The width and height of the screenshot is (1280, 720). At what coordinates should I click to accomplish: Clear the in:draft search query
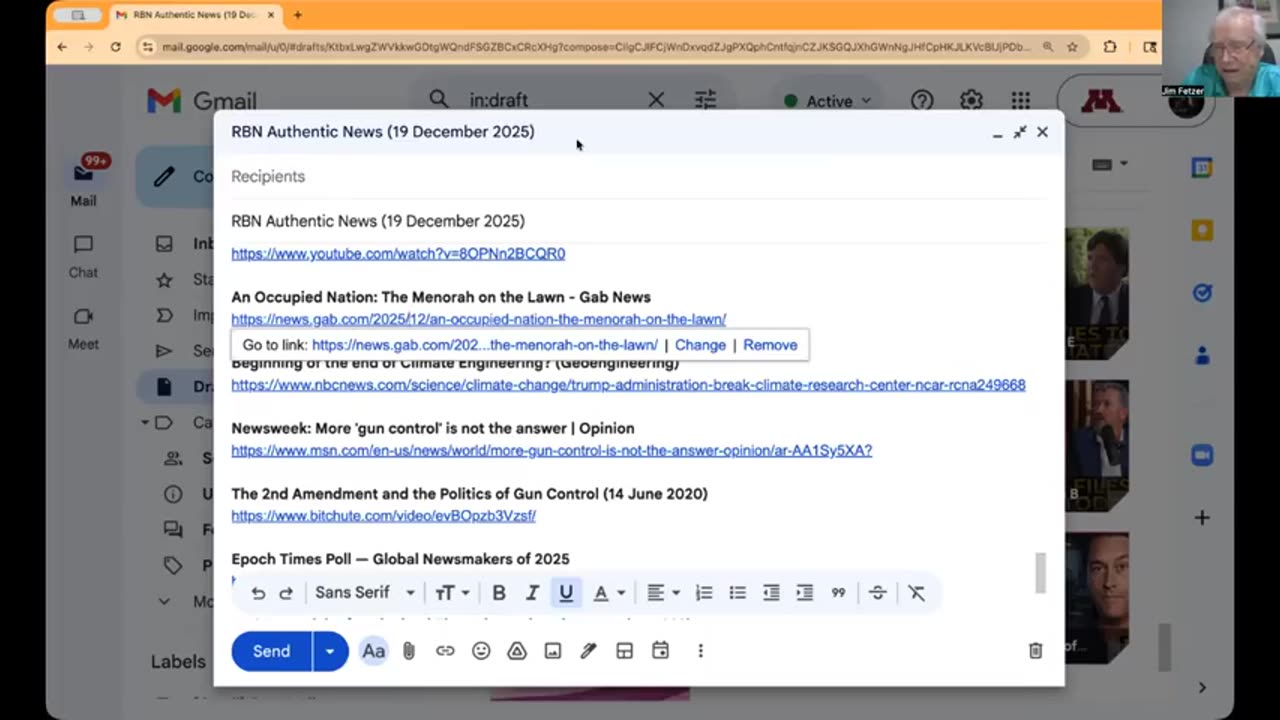[x=656, y=100]
